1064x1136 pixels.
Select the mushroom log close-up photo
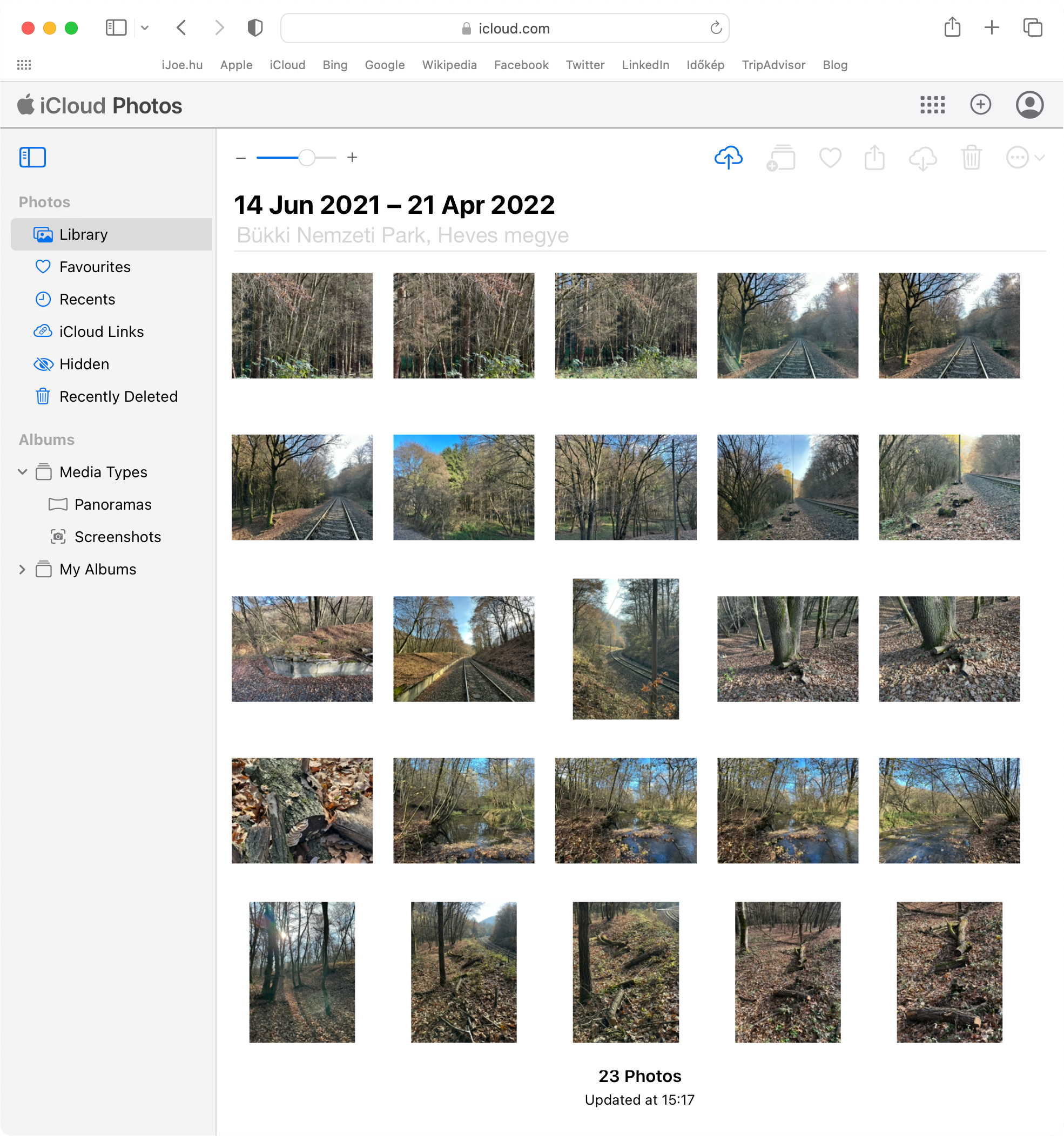click(302, 811)
